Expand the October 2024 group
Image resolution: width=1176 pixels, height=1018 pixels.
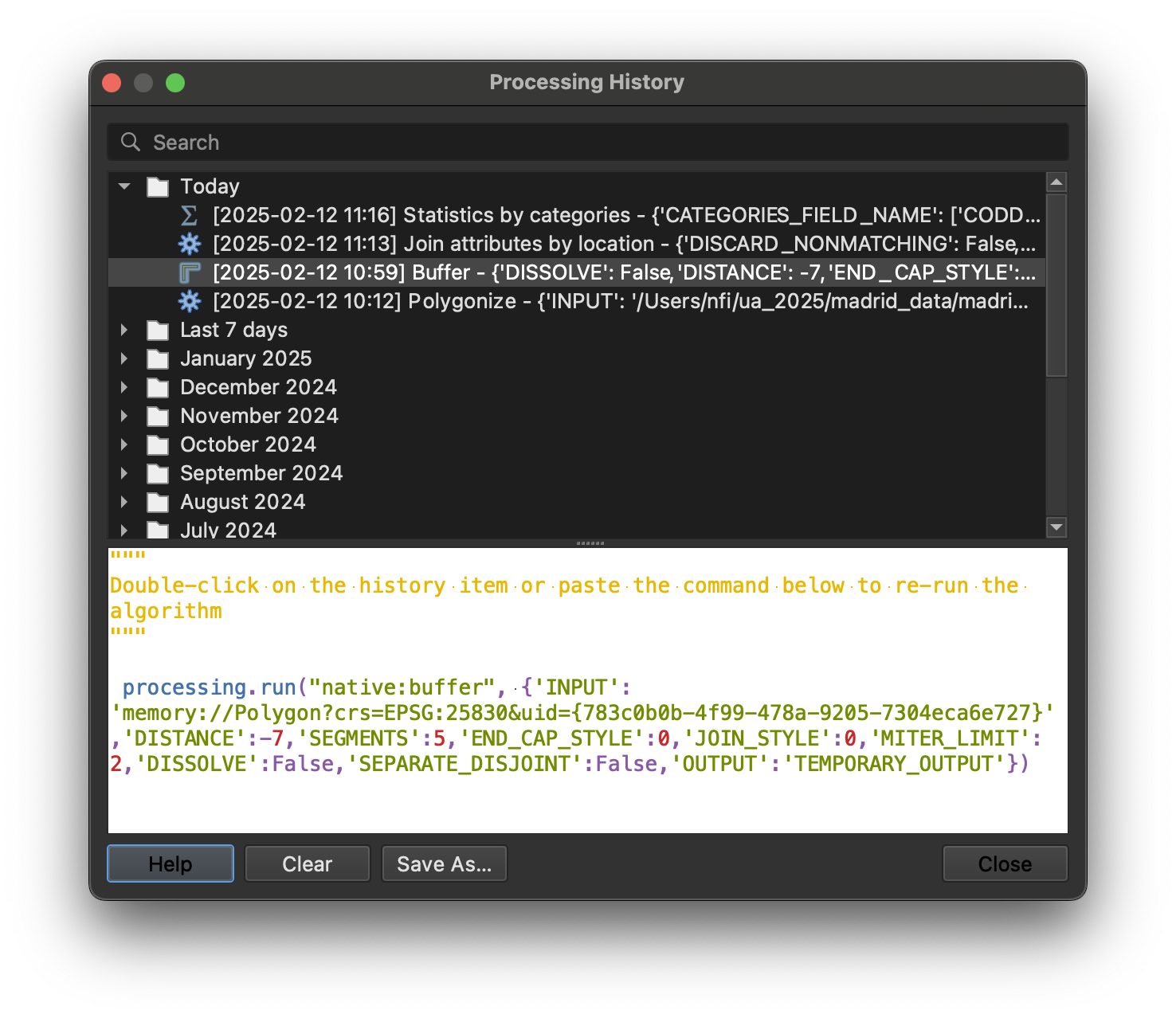click(x=124, y=444)
